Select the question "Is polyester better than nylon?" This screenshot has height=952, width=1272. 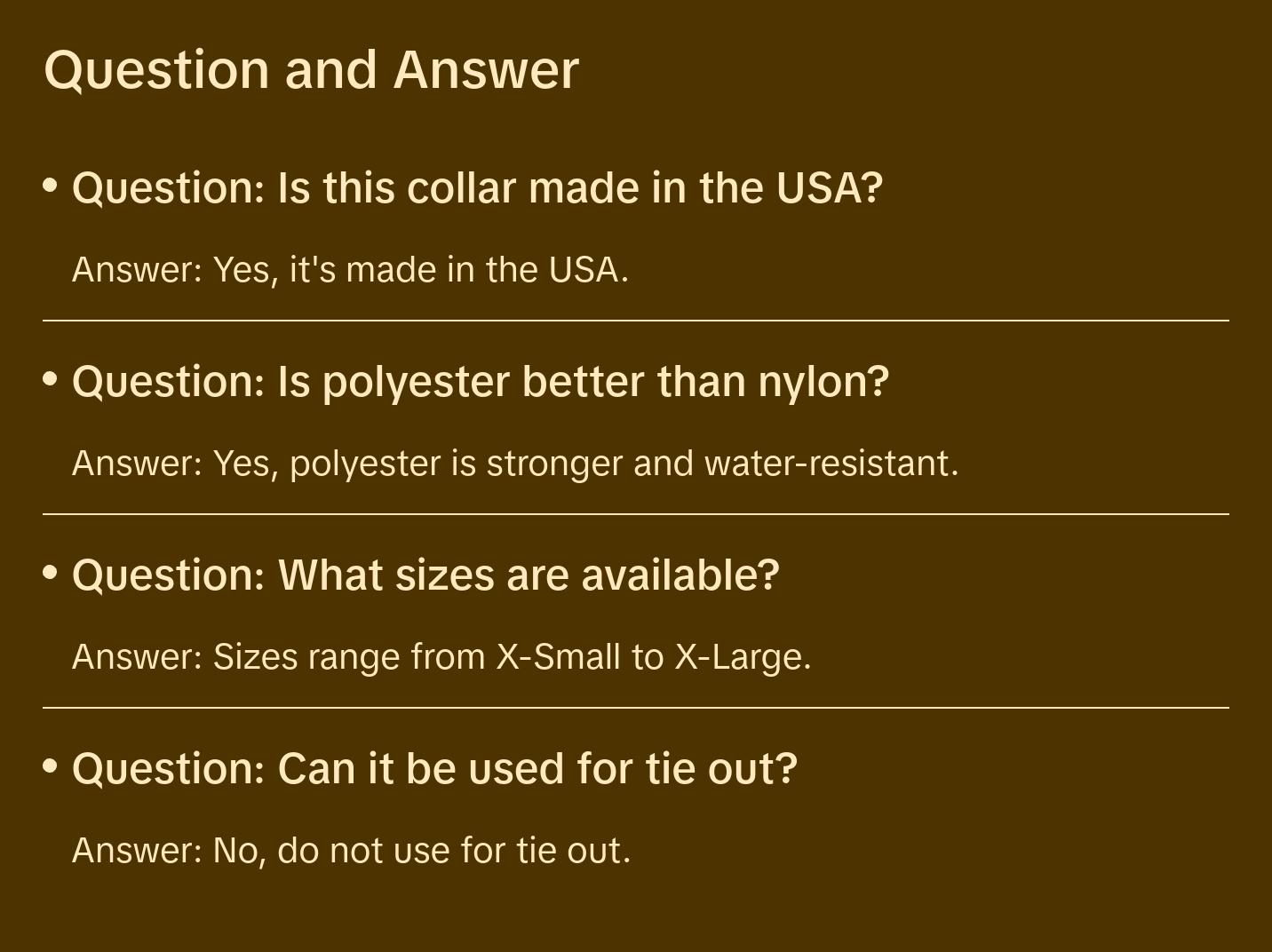[480, 381]
